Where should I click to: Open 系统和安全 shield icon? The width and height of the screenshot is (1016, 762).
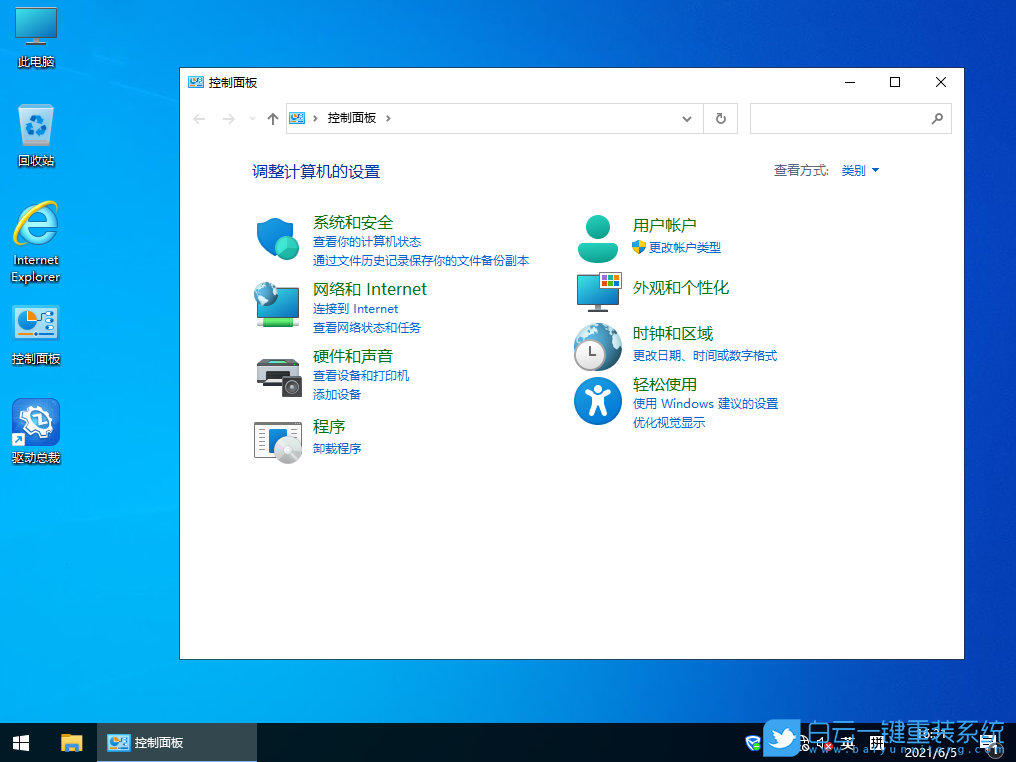tap(277, 237)
